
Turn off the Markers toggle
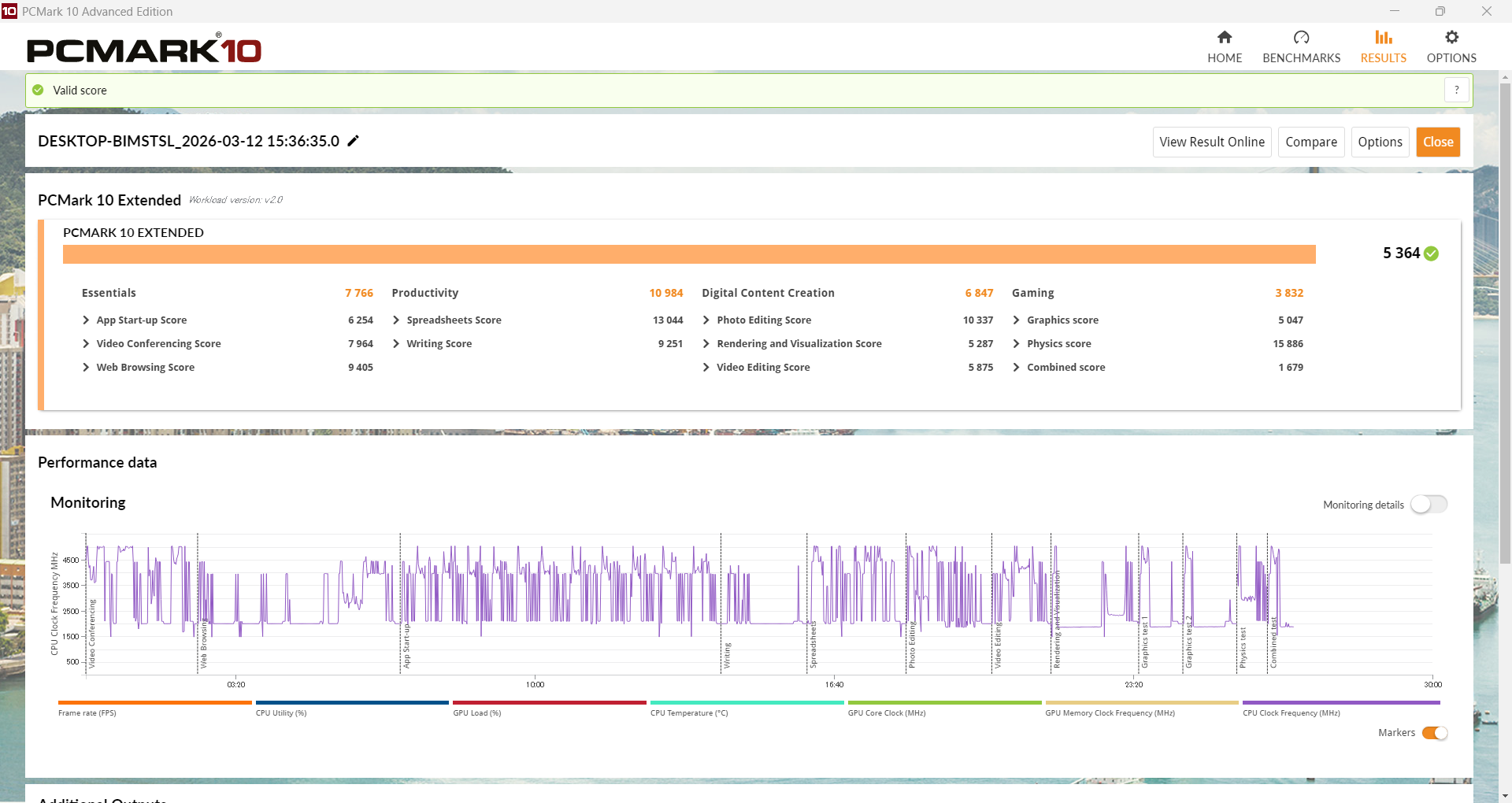pos(1434,733)
